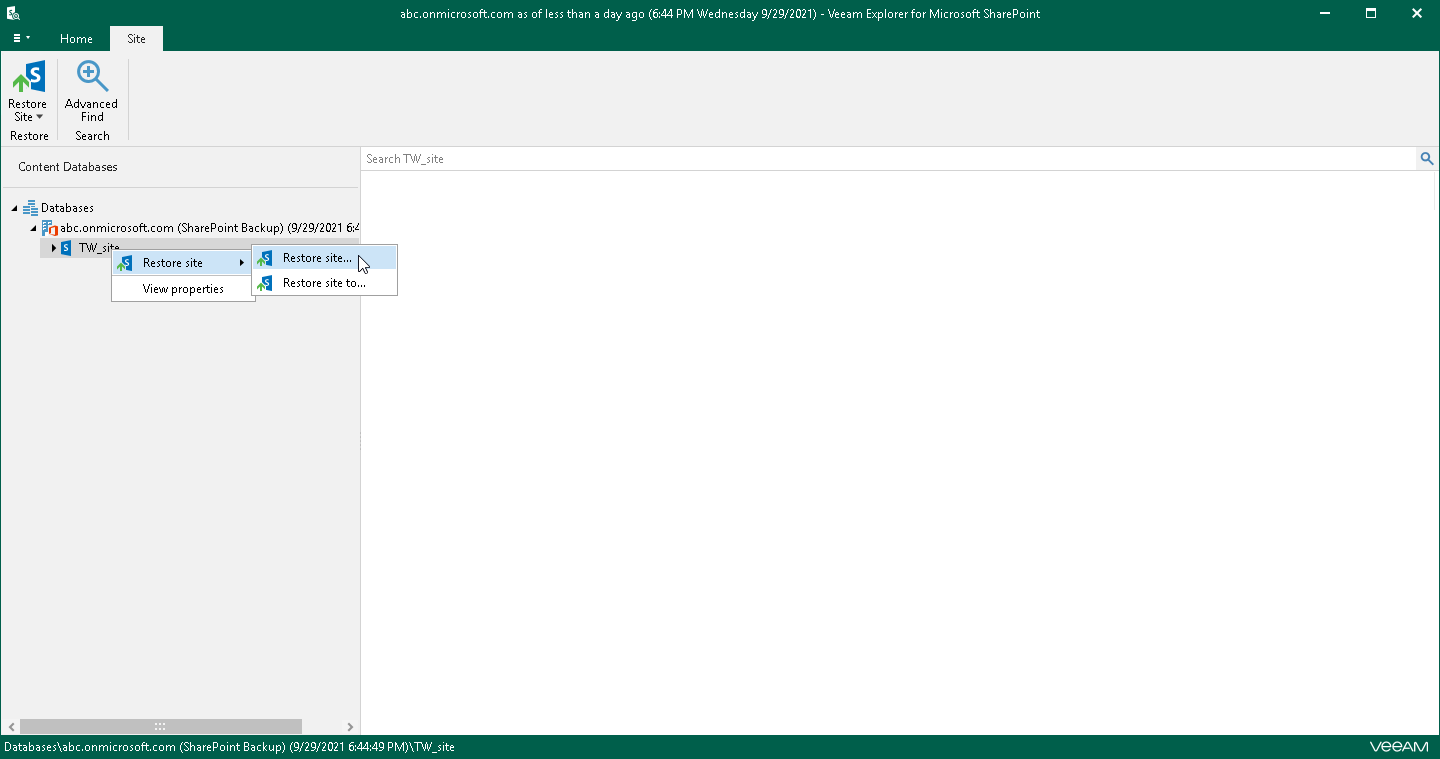
Task: Collapse the Databases tree node
Action: [x=14, y=208]
